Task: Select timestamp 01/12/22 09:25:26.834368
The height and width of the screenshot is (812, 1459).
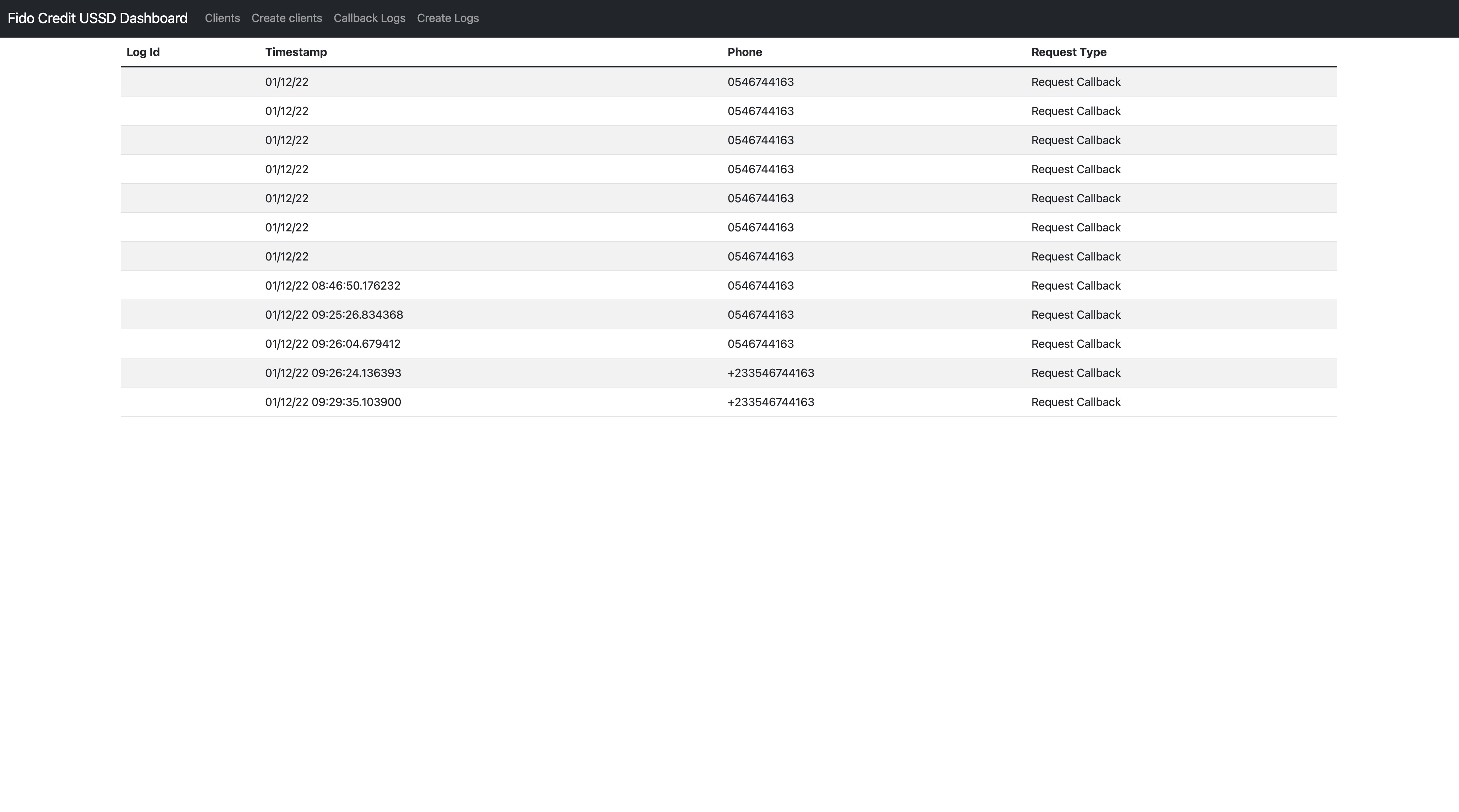Action: coord(334,315)
